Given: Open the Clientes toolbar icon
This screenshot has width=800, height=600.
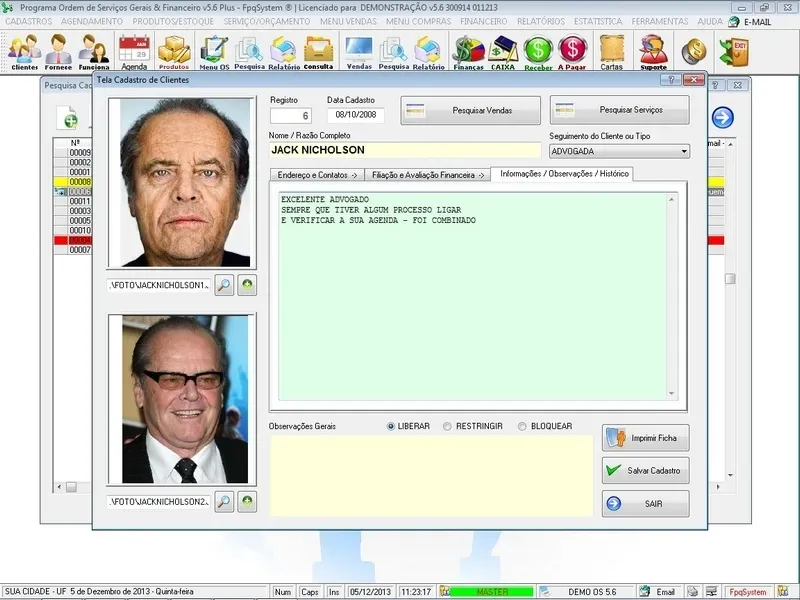Looking at the screenshot, I should pyautogui.click(x=25, y=52).
